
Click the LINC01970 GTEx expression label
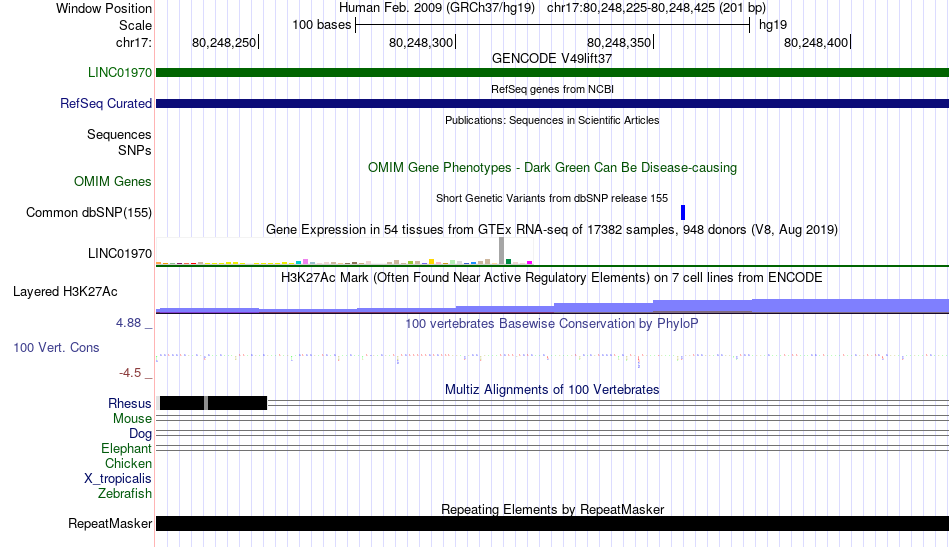pyautogui.click(x=119, y=253)
